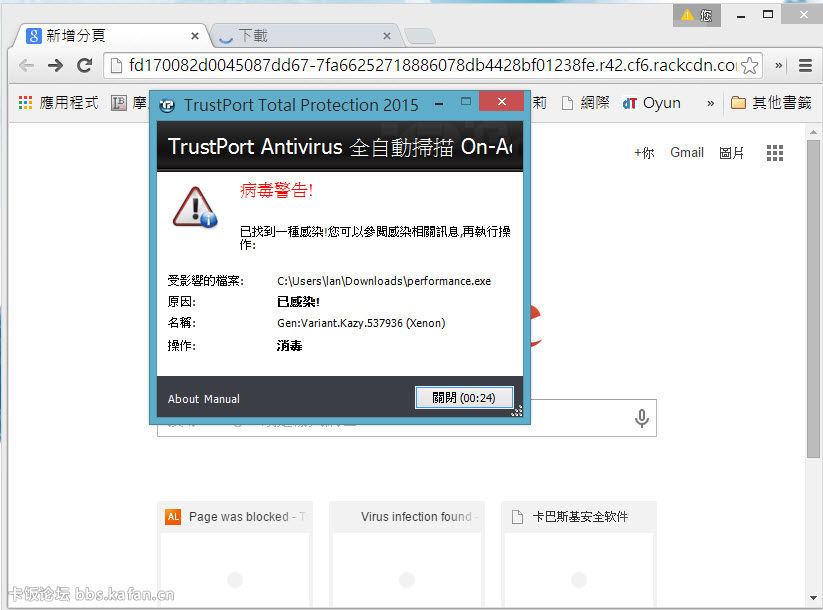823x610 pixels.
Task: Close the 新增分頁 tab
Action: (x=195, y=36)
